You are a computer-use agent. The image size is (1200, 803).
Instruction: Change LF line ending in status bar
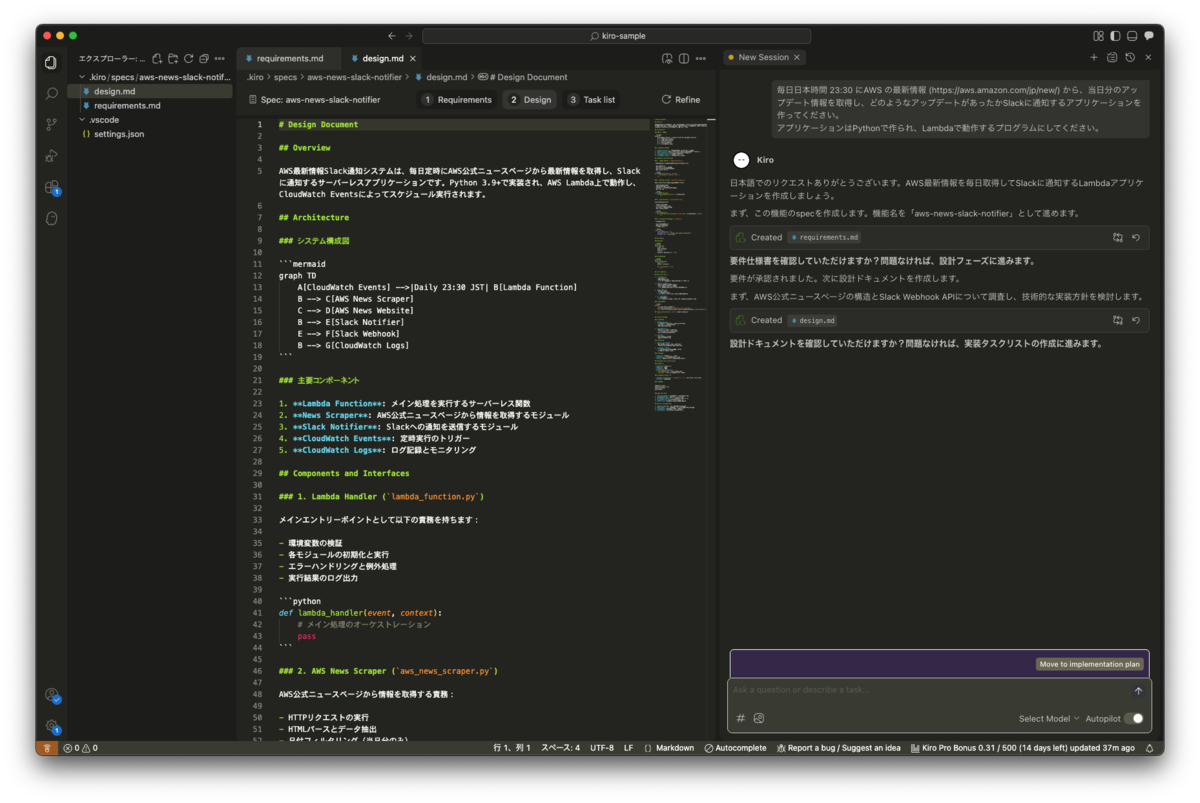629,748
